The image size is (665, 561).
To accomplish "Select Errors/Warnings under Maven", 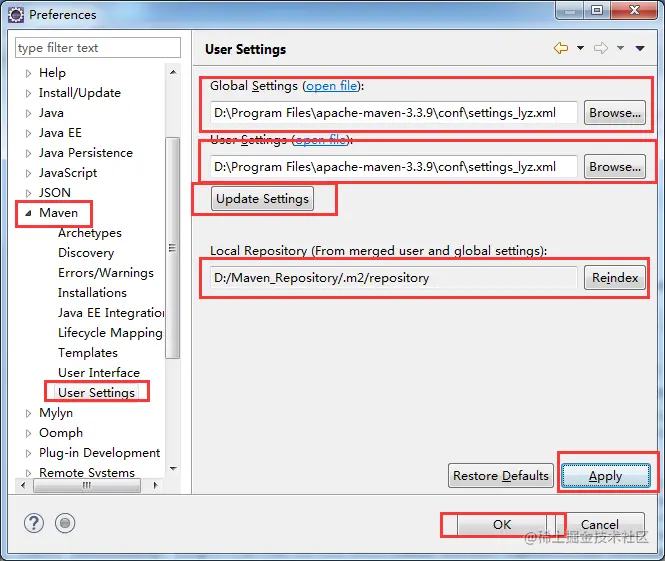I will (106, 273).
